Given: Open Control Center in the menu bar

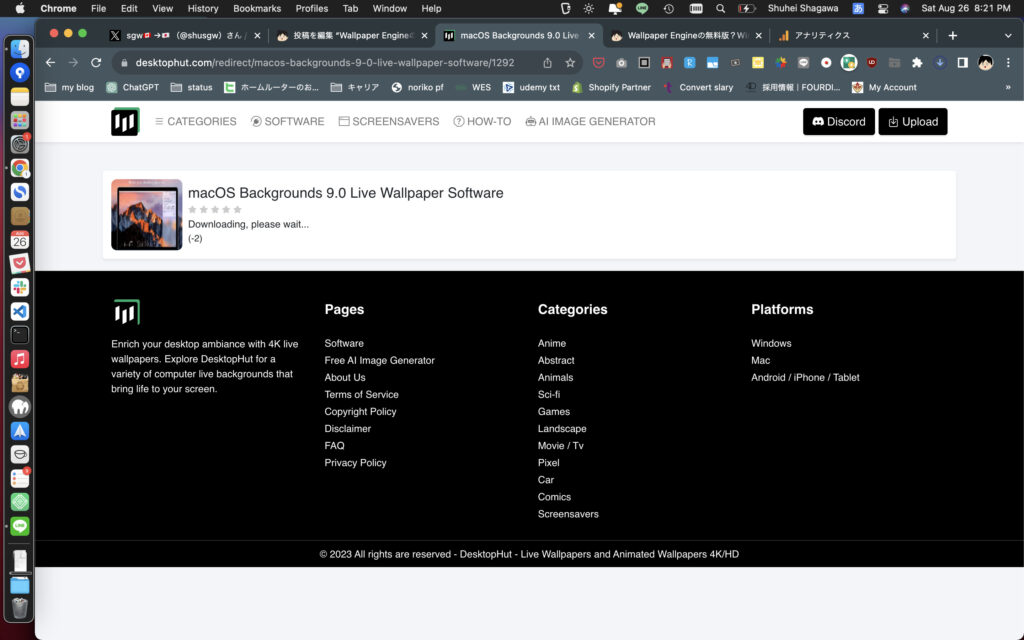Looking at the screenshot, I should 883,8.
